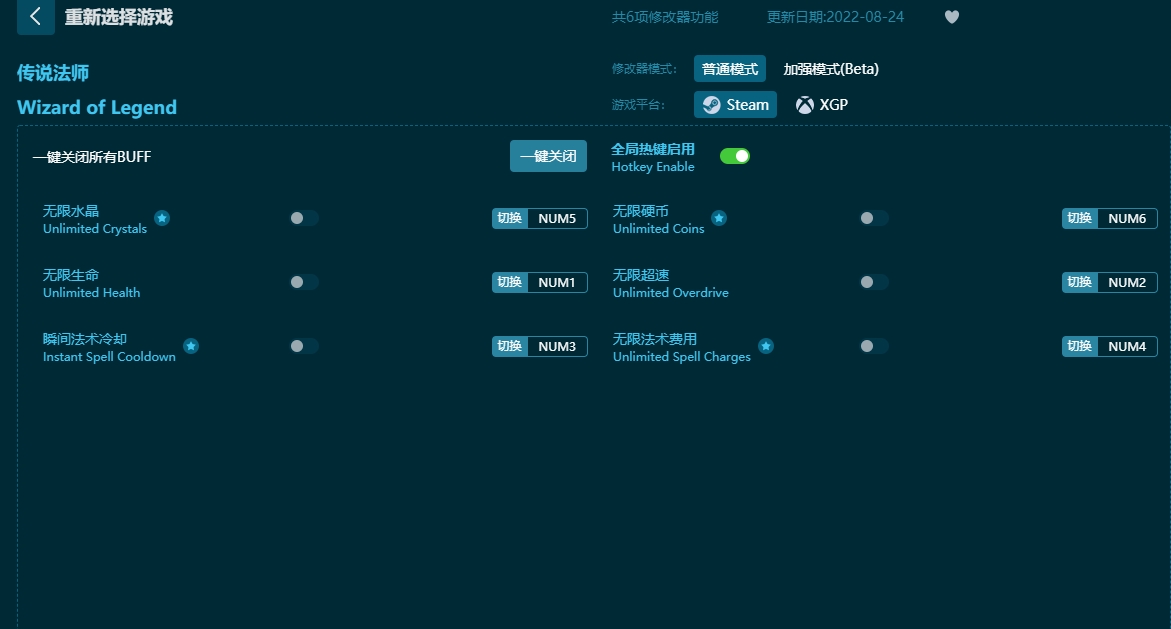Viewport: 1171px width, 629px height.
Task: Enable the Unlimited Health toggle
Action: click(x=304, y=282)
